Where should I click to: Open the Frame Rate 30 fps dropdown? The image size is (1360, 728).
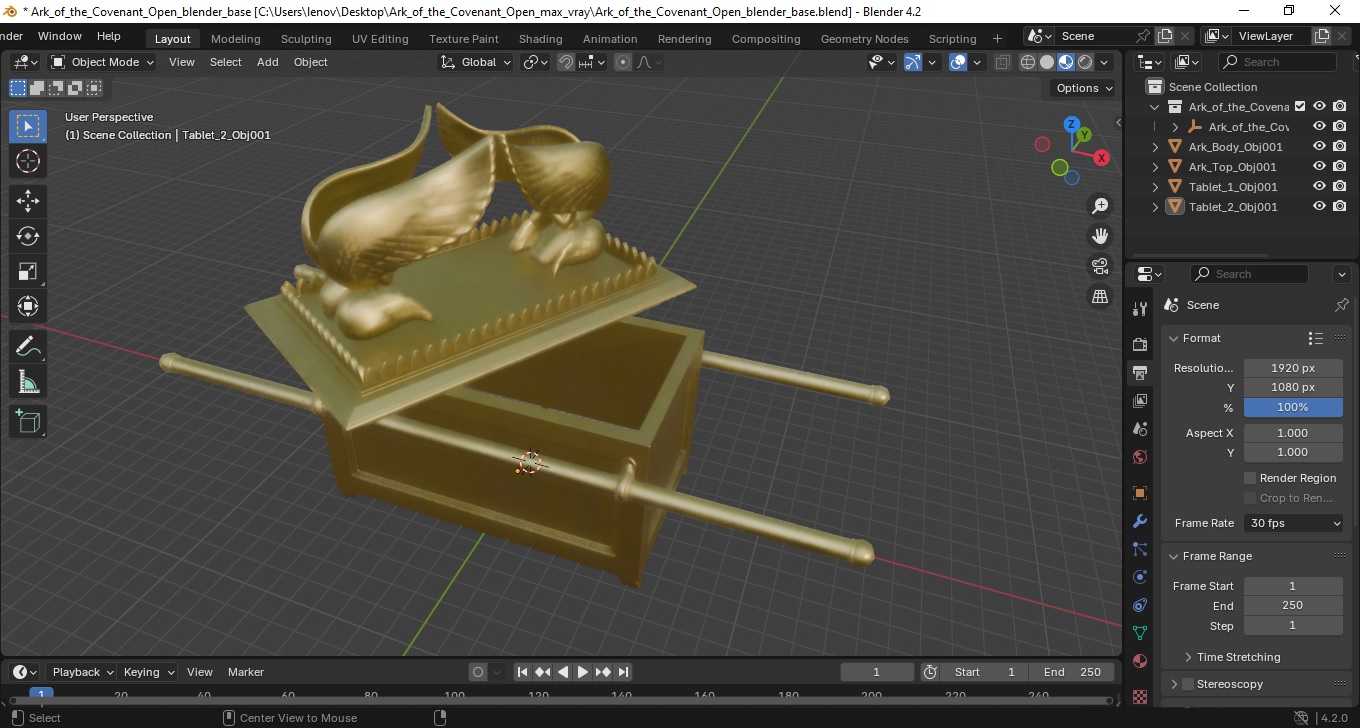pos(1294,523)
